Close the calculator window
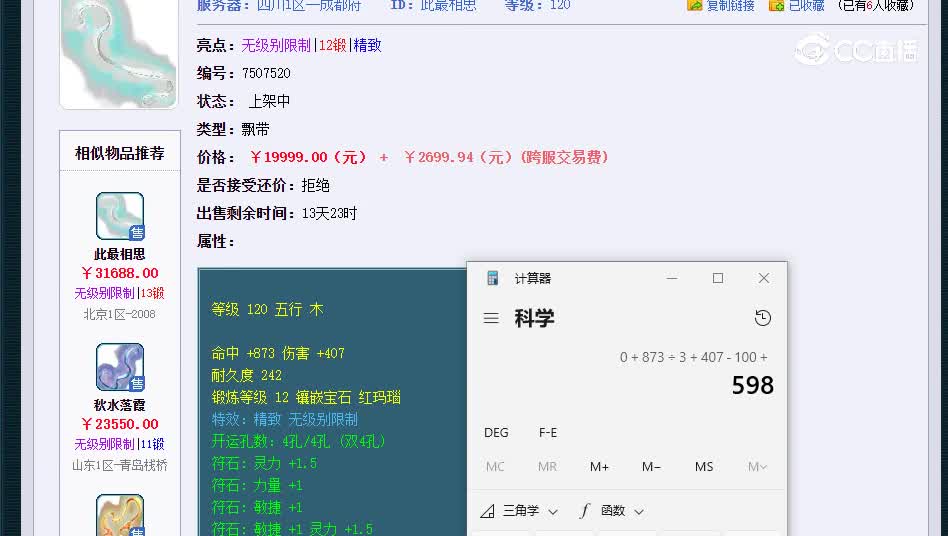Viewport: 948px width, 536px height. point(764,278)
